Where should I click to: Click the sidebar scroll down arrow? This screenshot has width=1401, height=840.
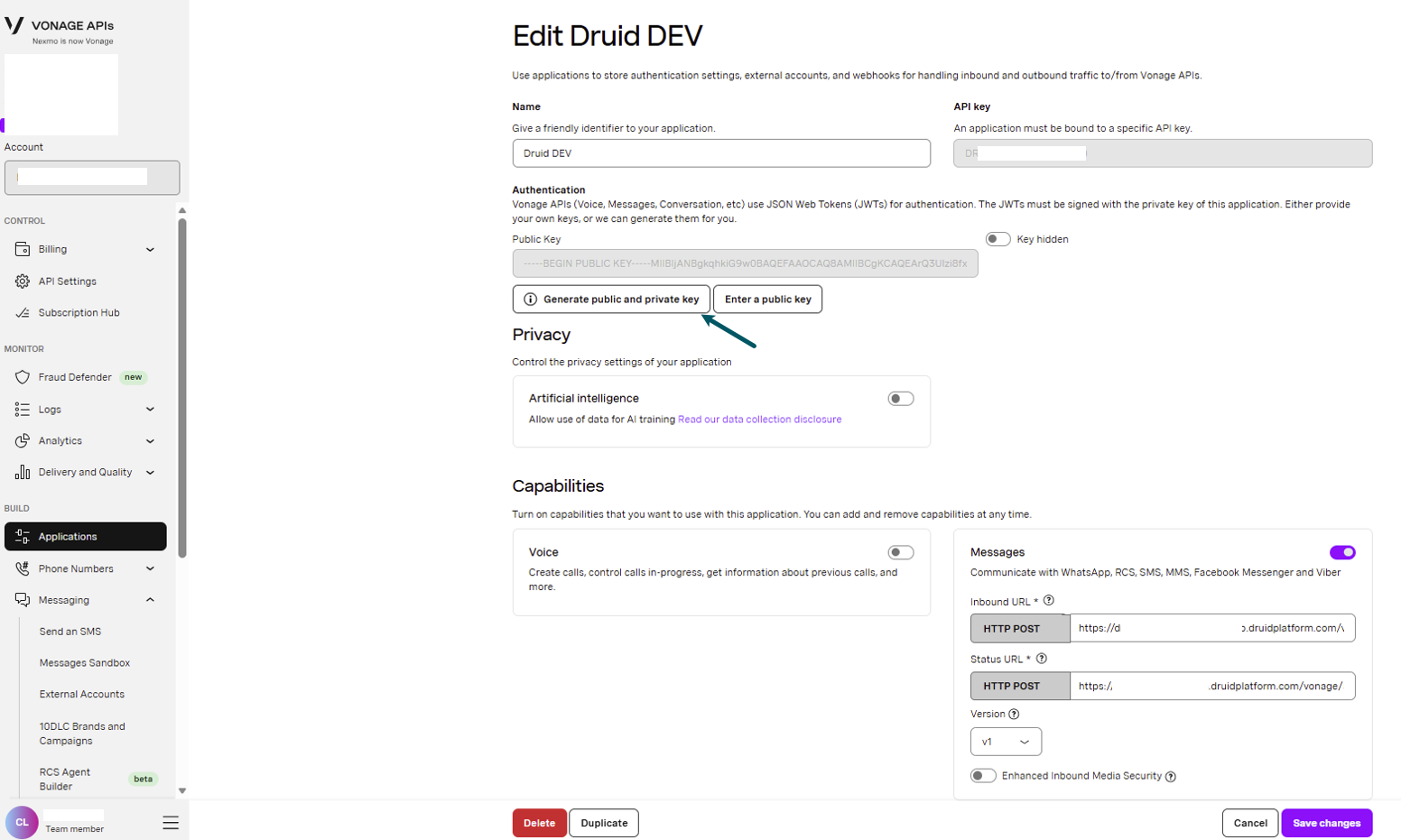(182, 790)
